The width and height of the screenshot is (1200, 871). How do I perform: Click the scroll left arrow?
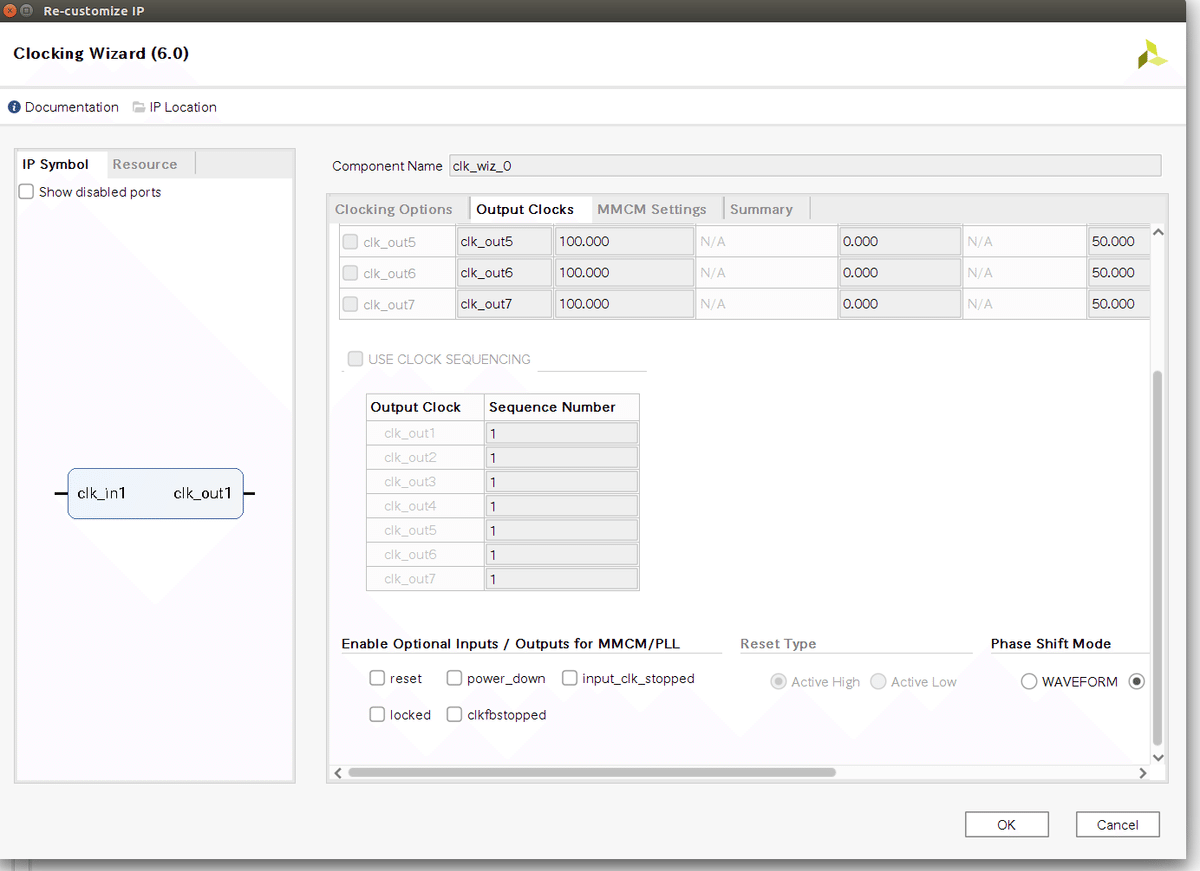[x=338, y=772]
